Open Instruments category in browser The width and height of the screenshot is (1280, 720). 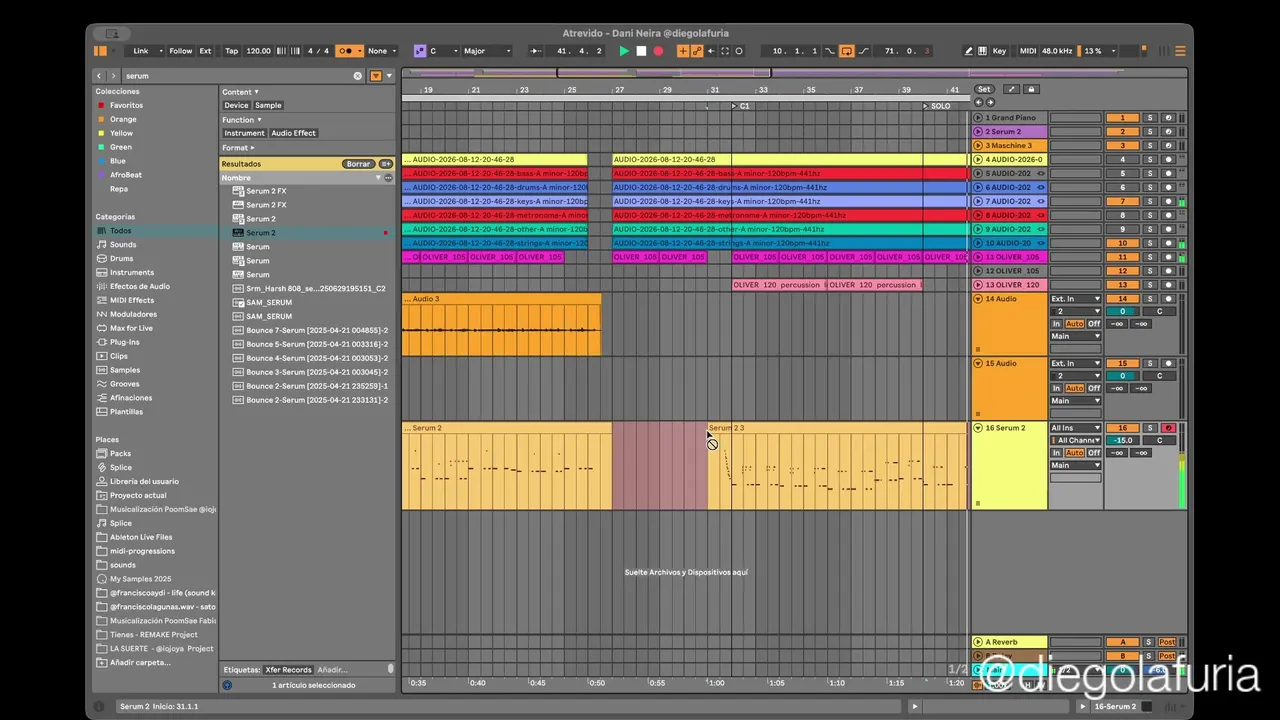pyautogui.click(x=132, y=272)
